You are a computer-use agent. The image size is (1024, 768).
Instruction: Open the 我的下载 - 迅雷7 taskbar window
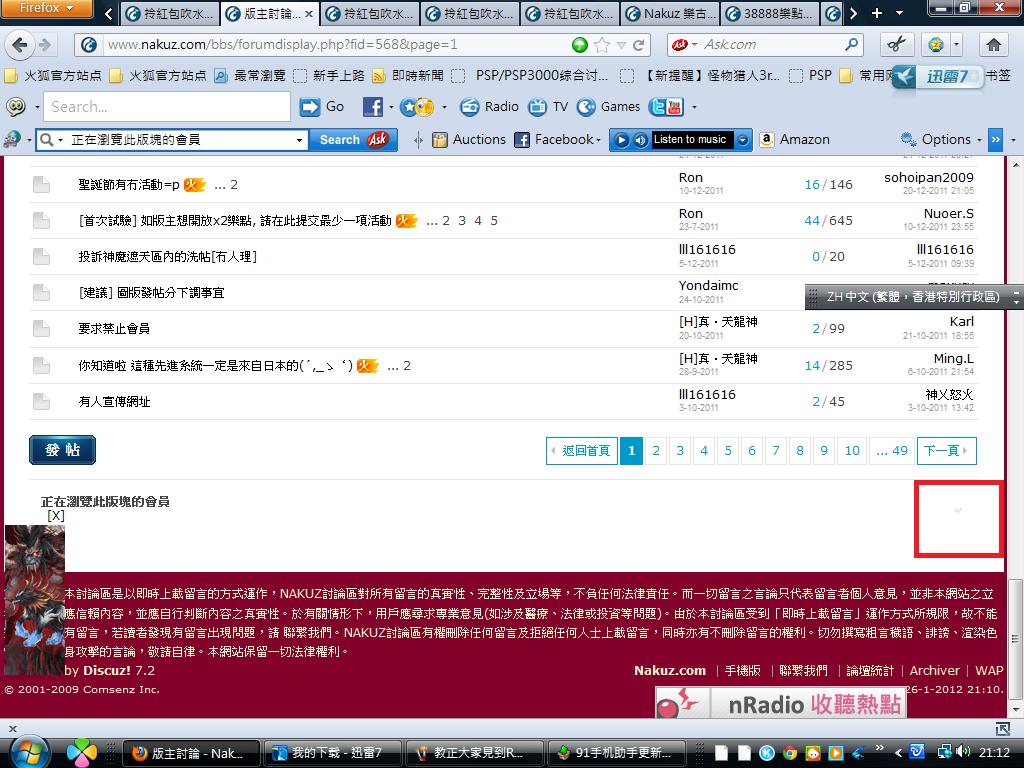pyautogui.click(x=333, y=753)
